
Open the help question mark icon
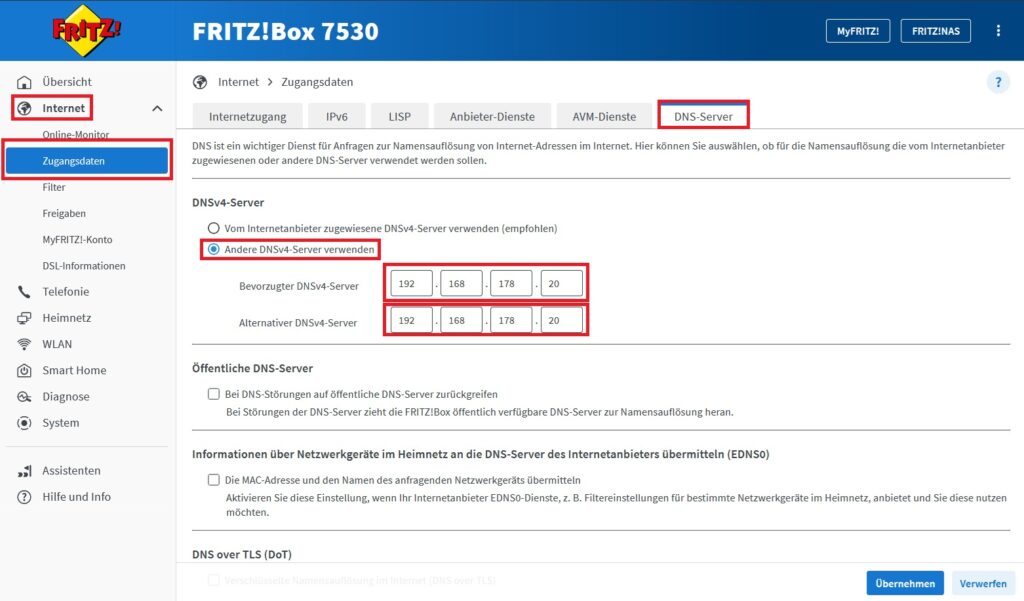[x=998, y=82]
